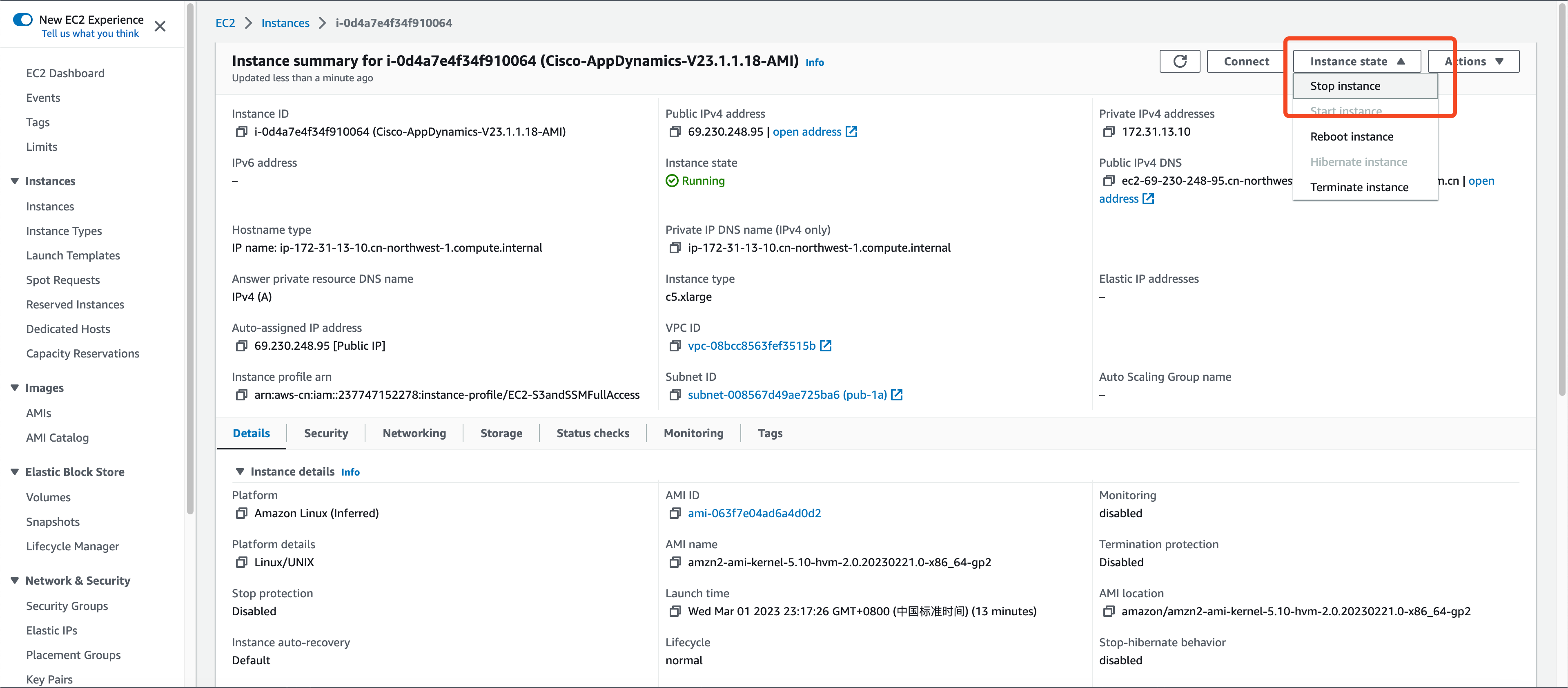Collapse the Images sidebar section
1568x688 pixels.
click(x=15, y=388)
